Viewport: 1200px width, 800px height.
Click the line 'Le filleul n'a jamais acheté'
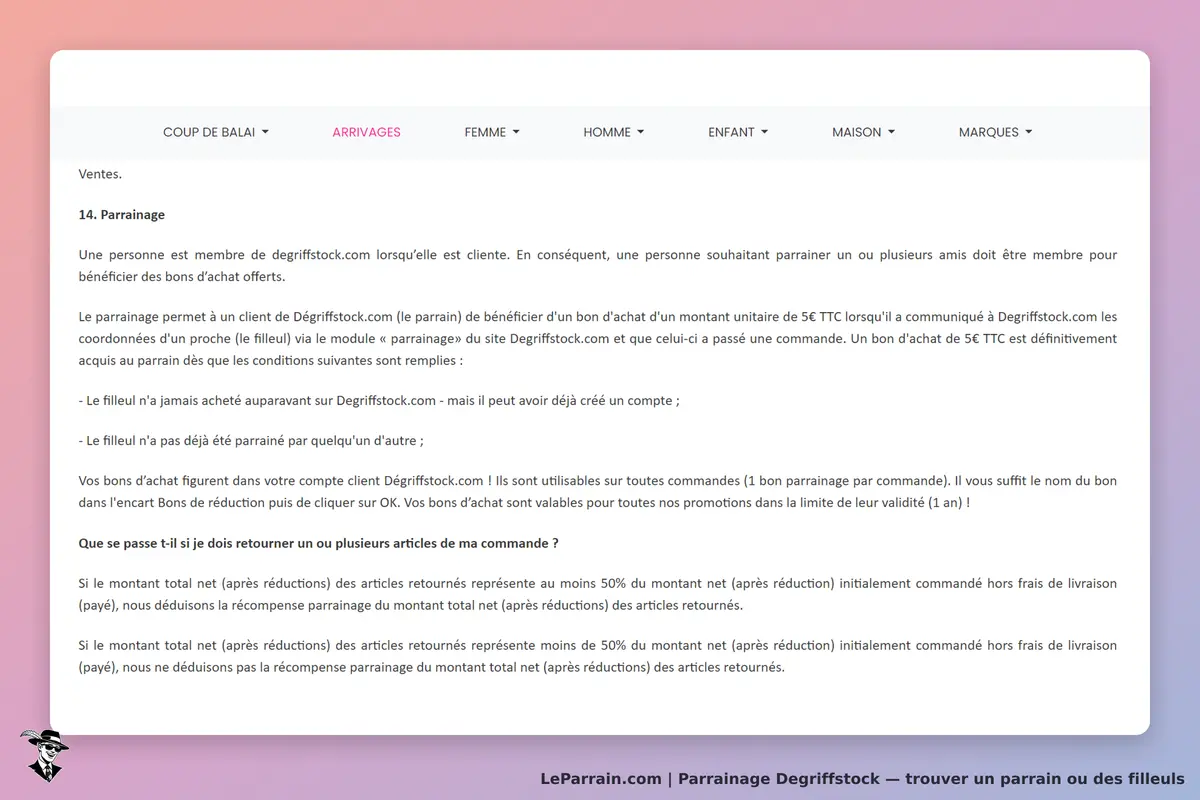pos(379,400)
